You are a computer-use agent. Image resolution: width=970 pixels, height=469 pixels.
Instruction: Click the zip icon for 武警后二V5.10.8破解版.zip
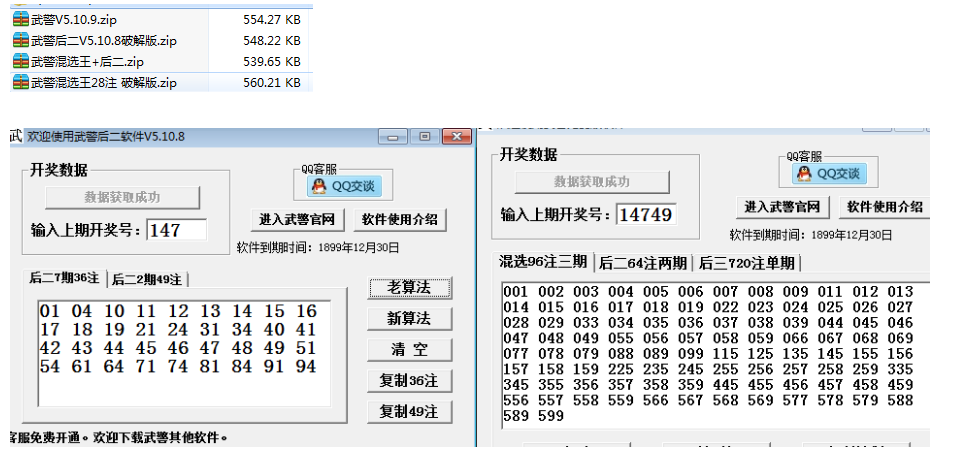pyautogui.click(x=20, y=40)
